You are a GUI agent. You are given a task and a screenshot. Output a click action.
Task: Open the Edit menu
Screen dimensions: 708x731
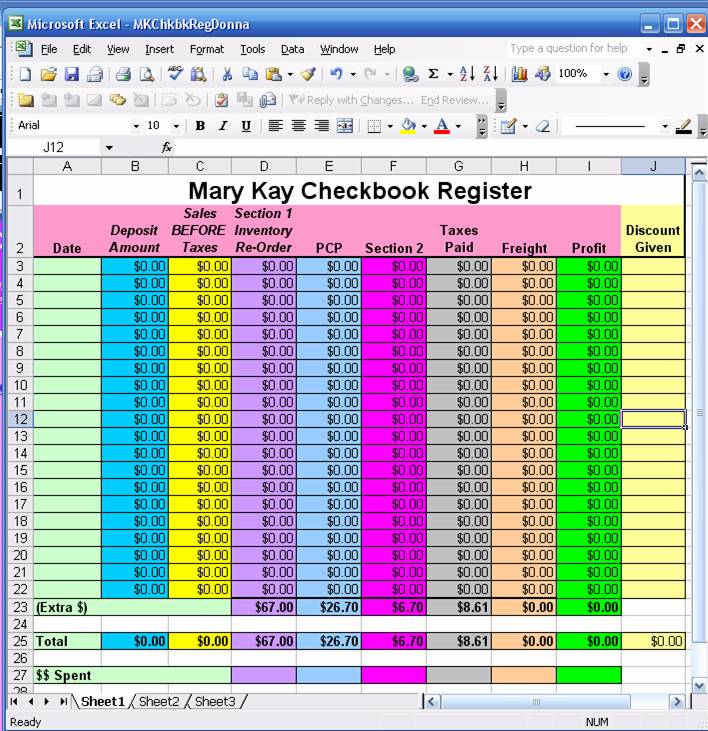point(82,49)
